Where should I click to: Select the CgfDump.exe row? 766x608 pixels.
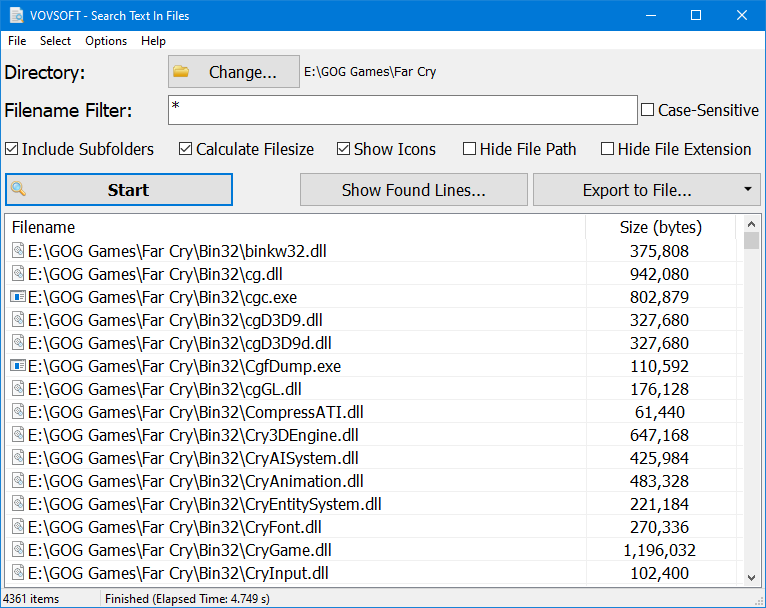(374, 365)
